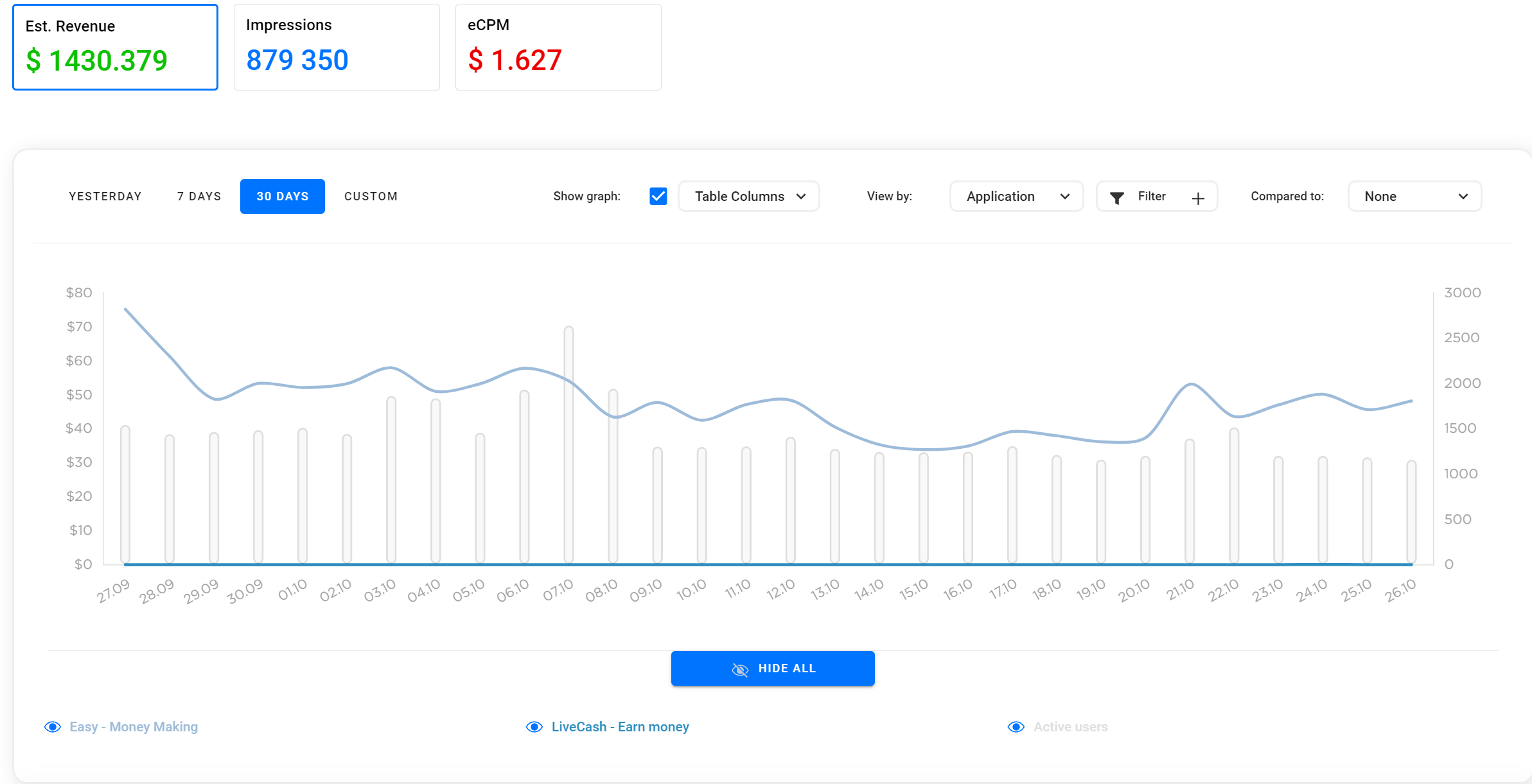1532x784 pixels.
Task: Toggle eye icon for LiveCash - Earn money
Action: coord(534,727)
